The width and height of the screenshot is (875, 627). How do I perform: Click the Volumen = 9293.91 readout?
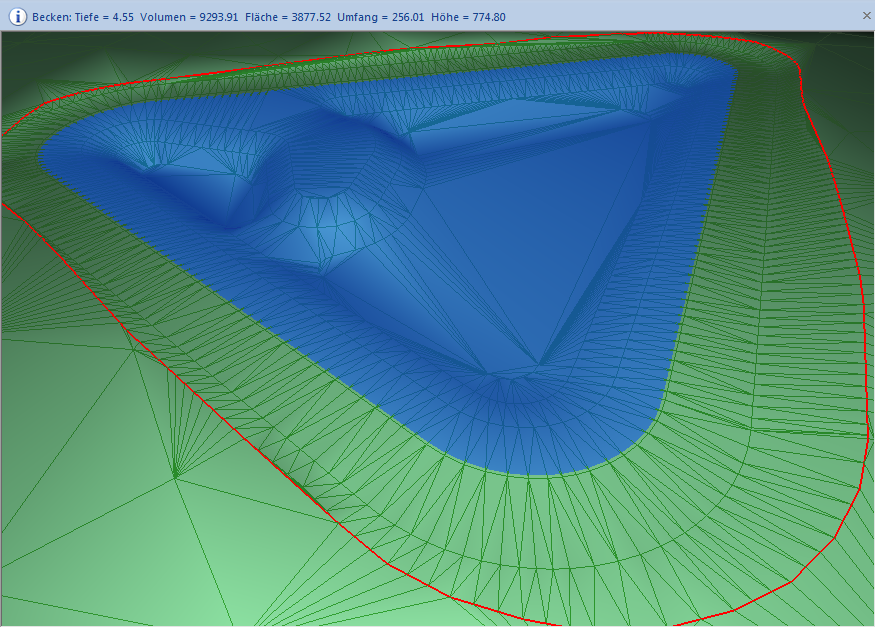pyautogui.click(x=189, y=17)
